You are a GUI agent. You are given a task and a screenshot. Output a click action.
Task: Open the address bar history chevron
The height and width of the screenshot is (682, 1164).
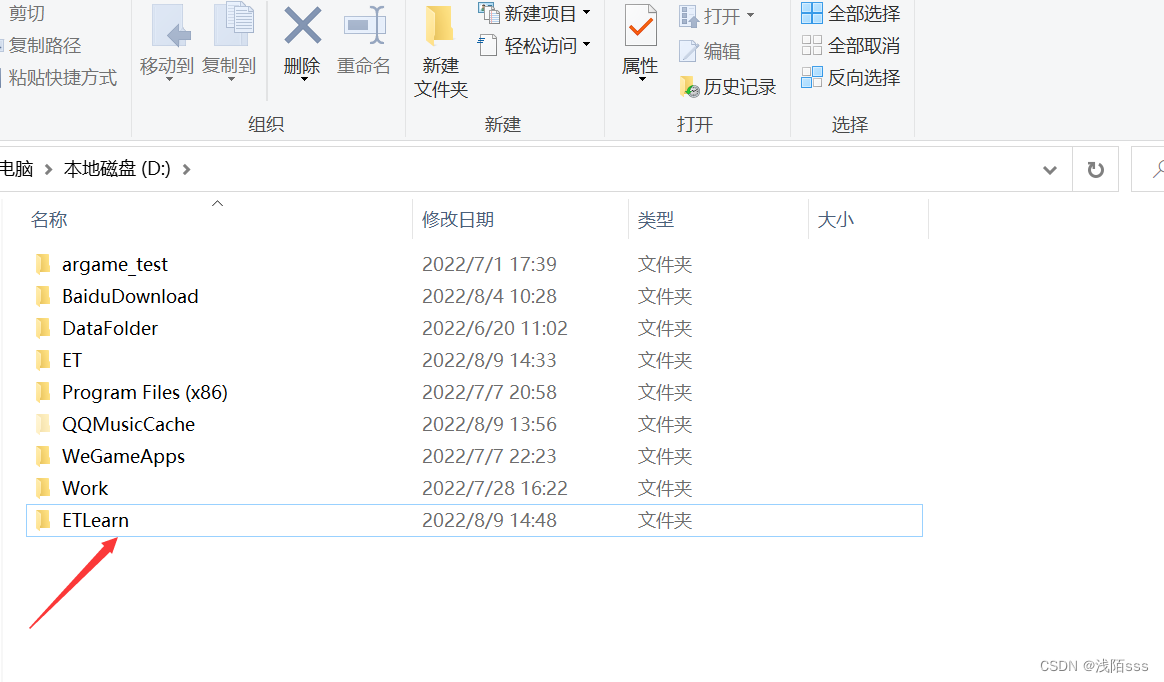pyautogui.click(x=1049, y=168)
